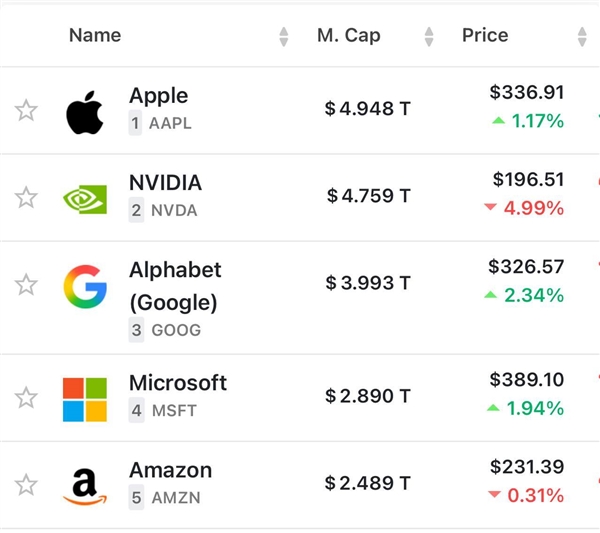This screenshot has height=533, width=600.
Task: Favorite Amazon using its star
Action: click(26, 484)
